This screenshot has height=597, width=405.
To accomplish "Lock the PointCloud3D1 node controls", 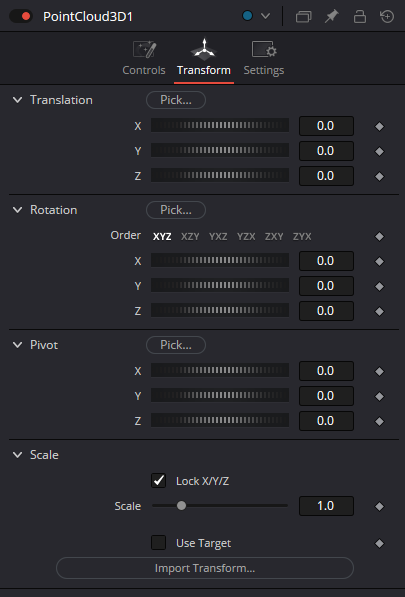I will [359, 16].
